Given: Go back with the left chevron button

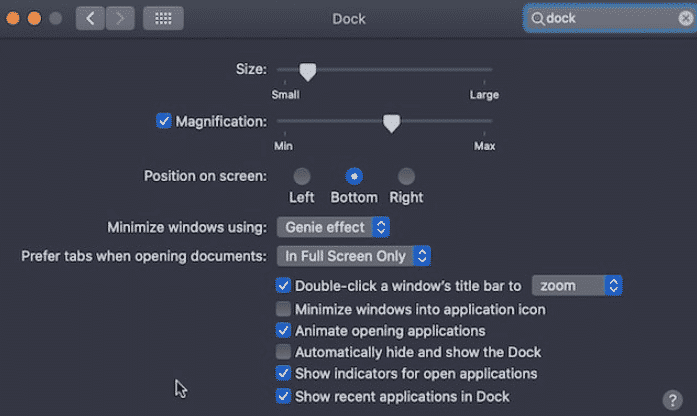Looking at the screenshot, I should pyautogui.click(x=90, y=18).
